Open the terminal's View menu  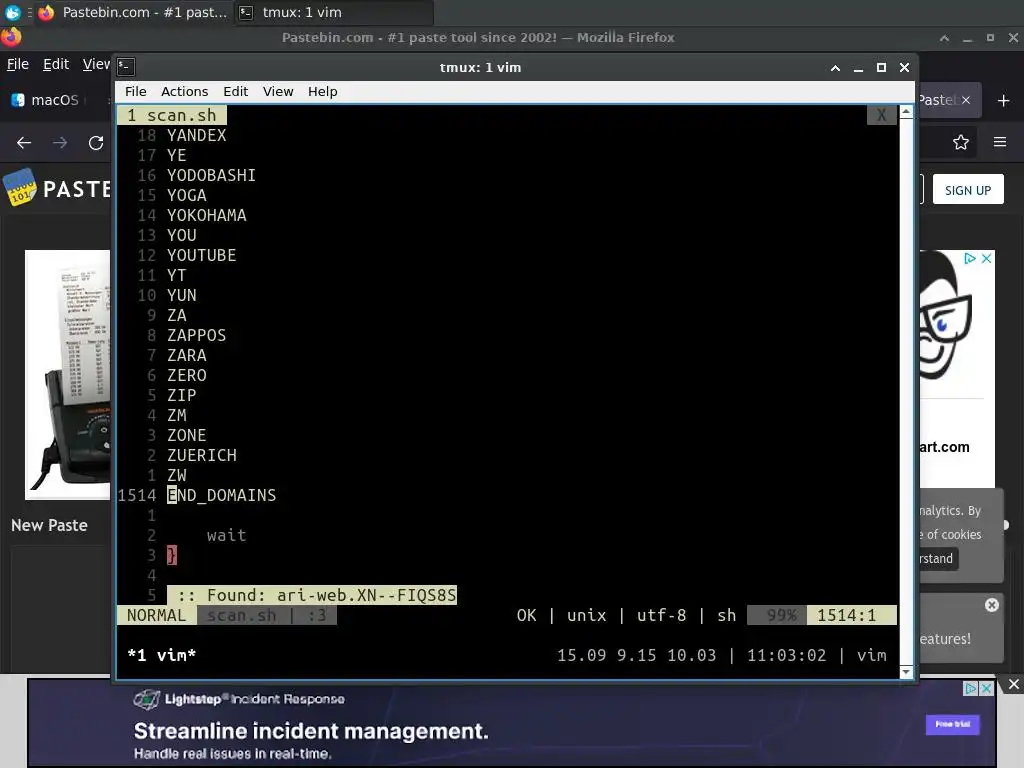click(x=278, y=91)
